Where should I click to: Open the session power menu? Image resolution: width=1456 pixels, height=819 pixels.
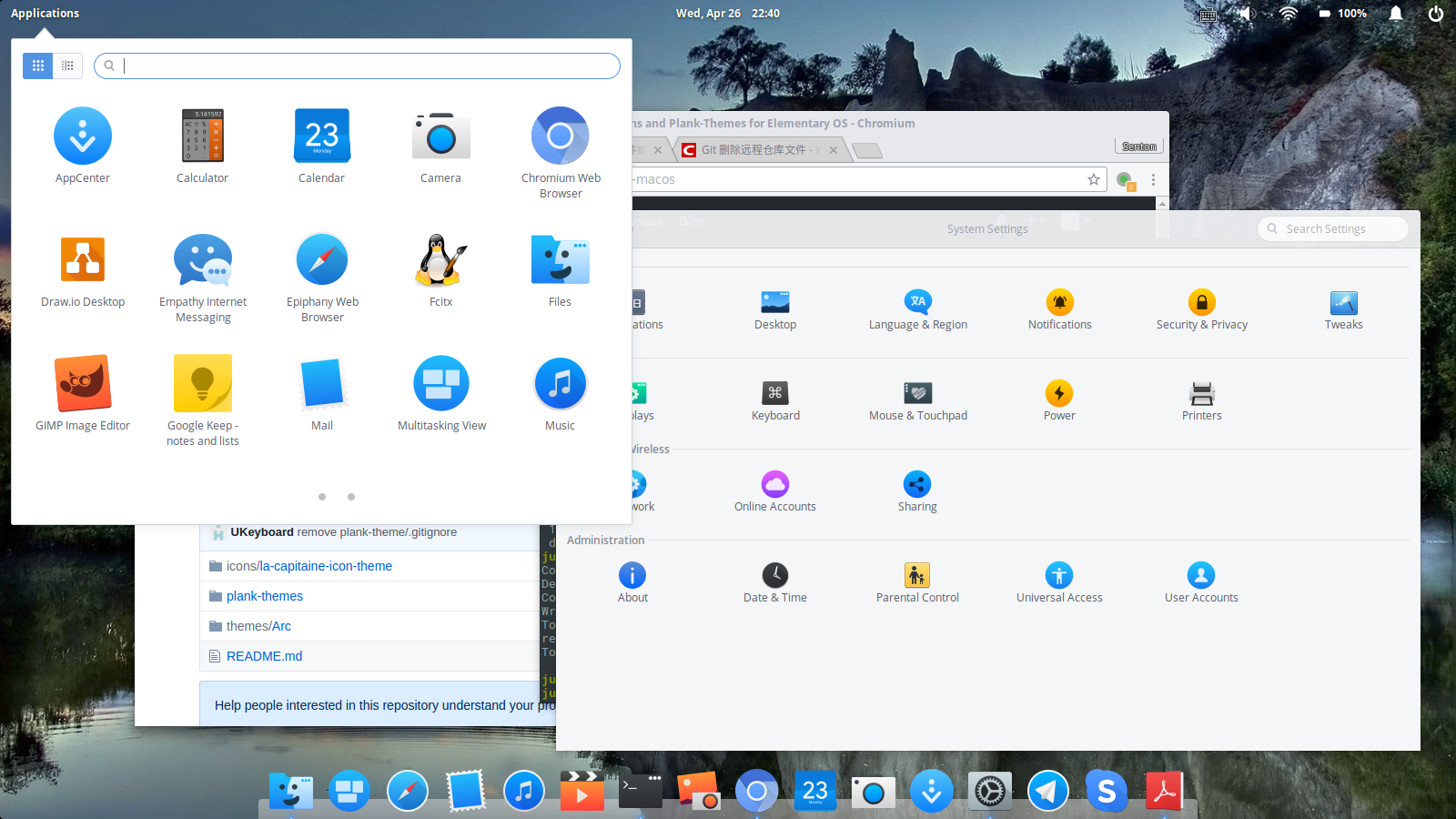coord(1436,14)
